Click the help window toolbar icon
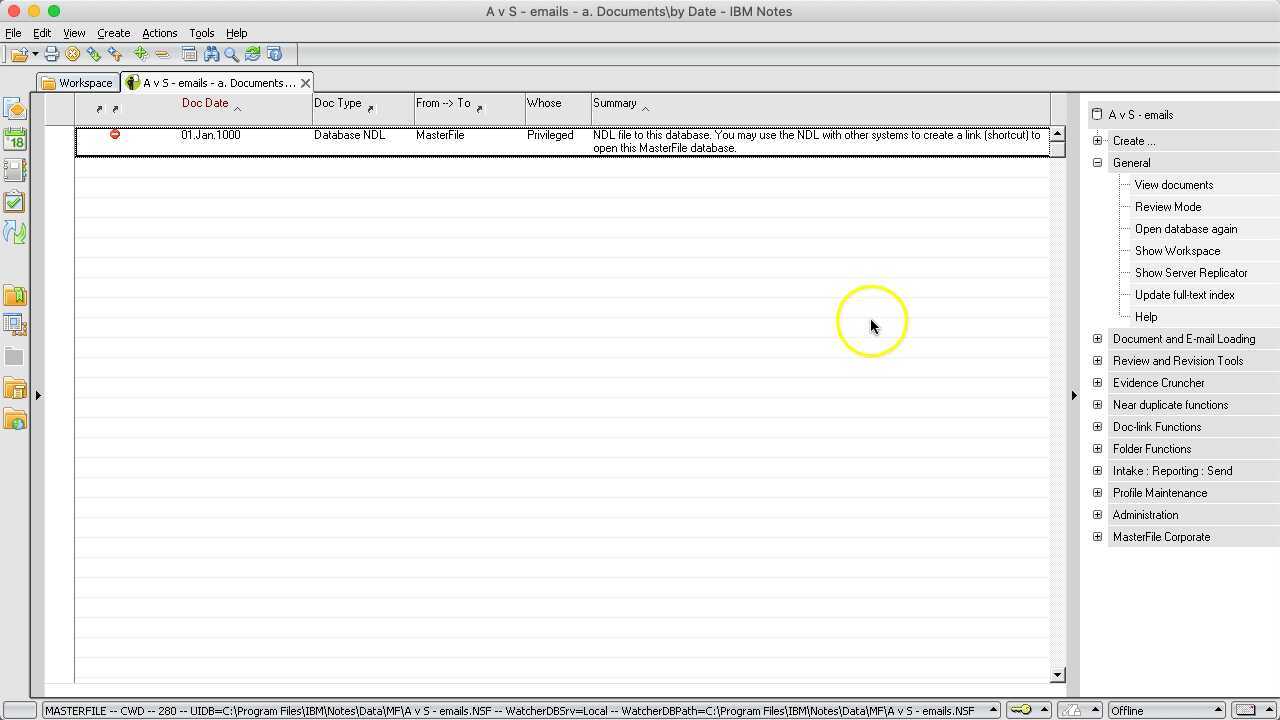 pyautogui.click(x=275, y=54)
